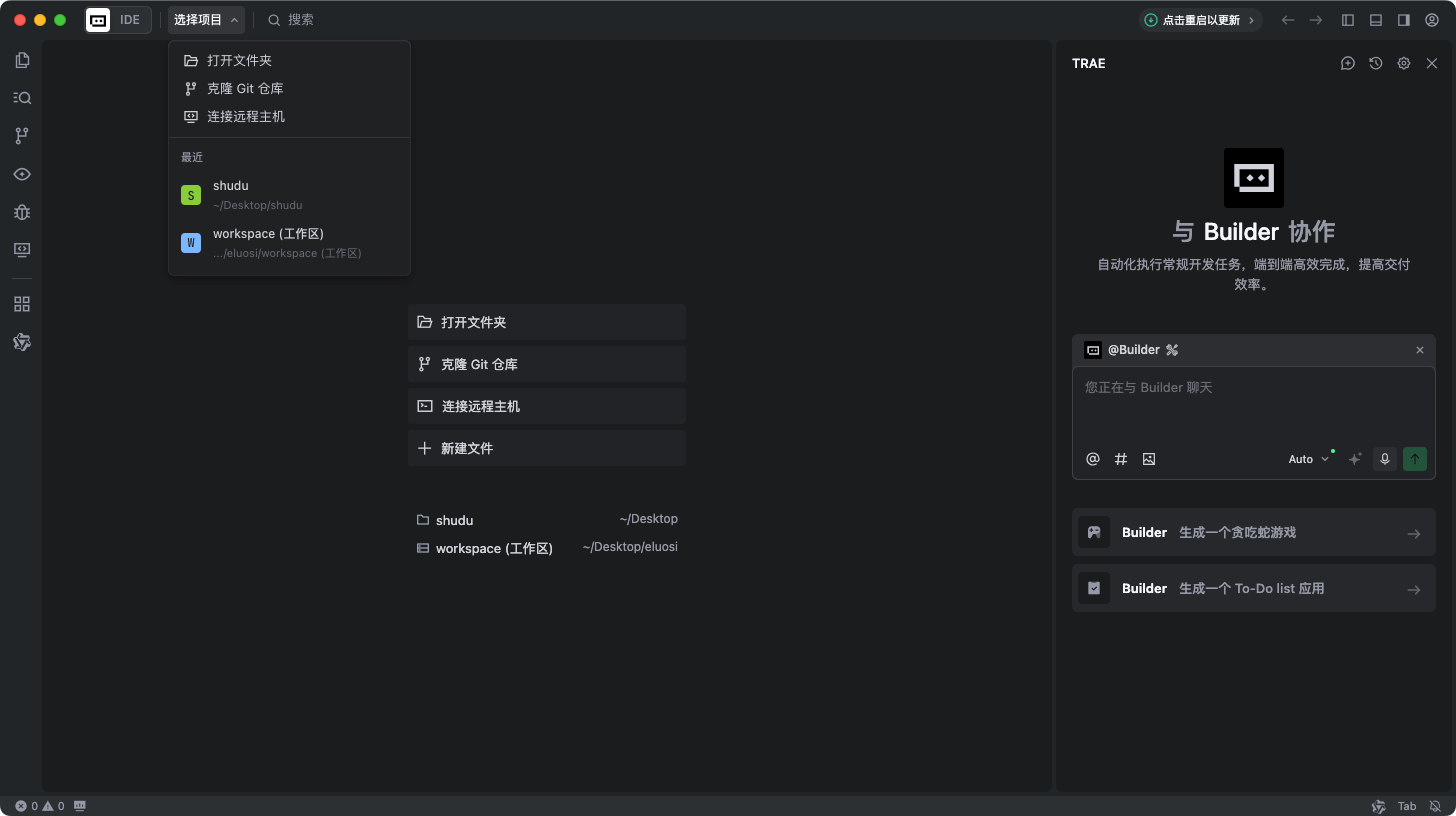Open recent project shudu in dropdown
The width and height of the screenshot is (1456, 816).
pos(290,195)
